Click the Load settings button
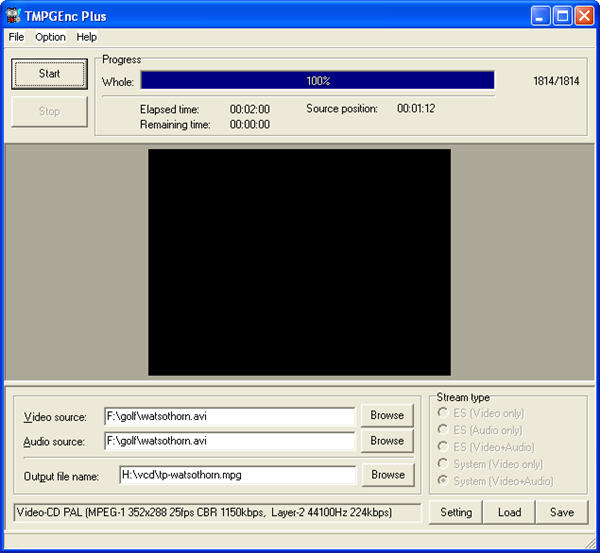 point(509,512)
